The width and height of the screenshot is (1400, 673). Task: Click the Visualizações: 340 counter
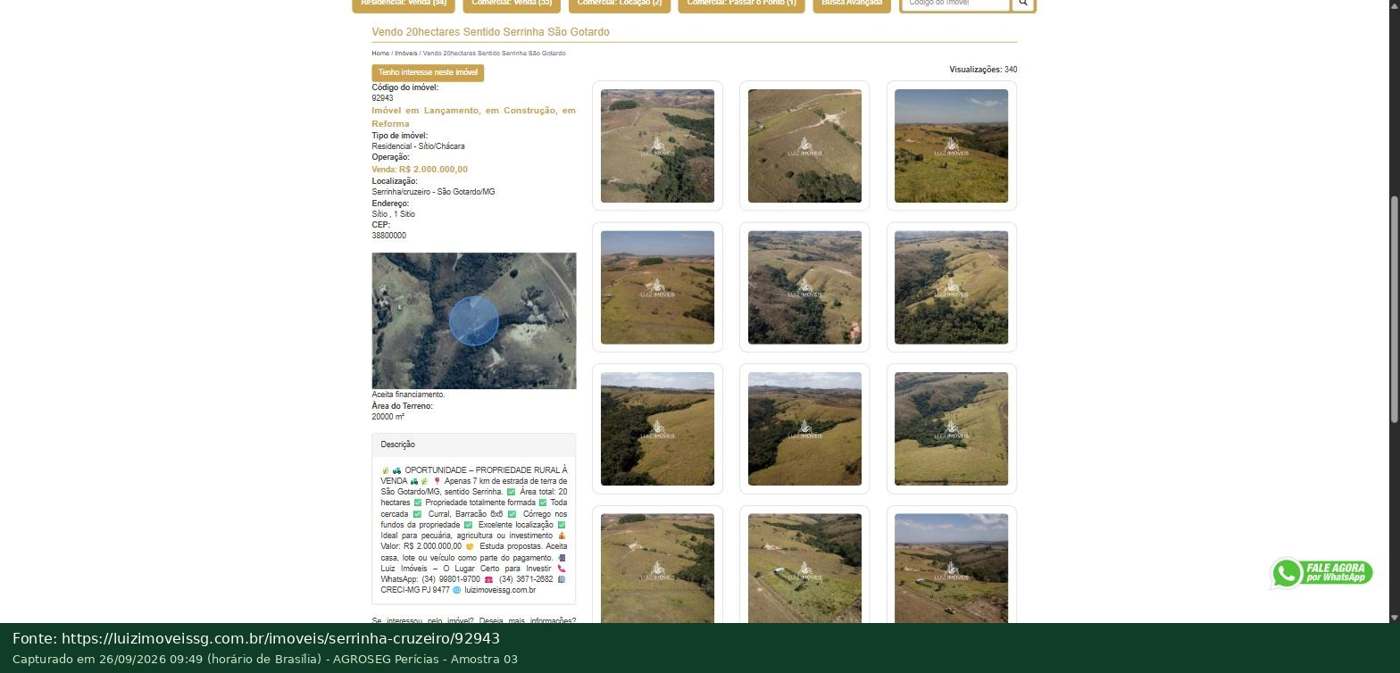click(983, 70)
